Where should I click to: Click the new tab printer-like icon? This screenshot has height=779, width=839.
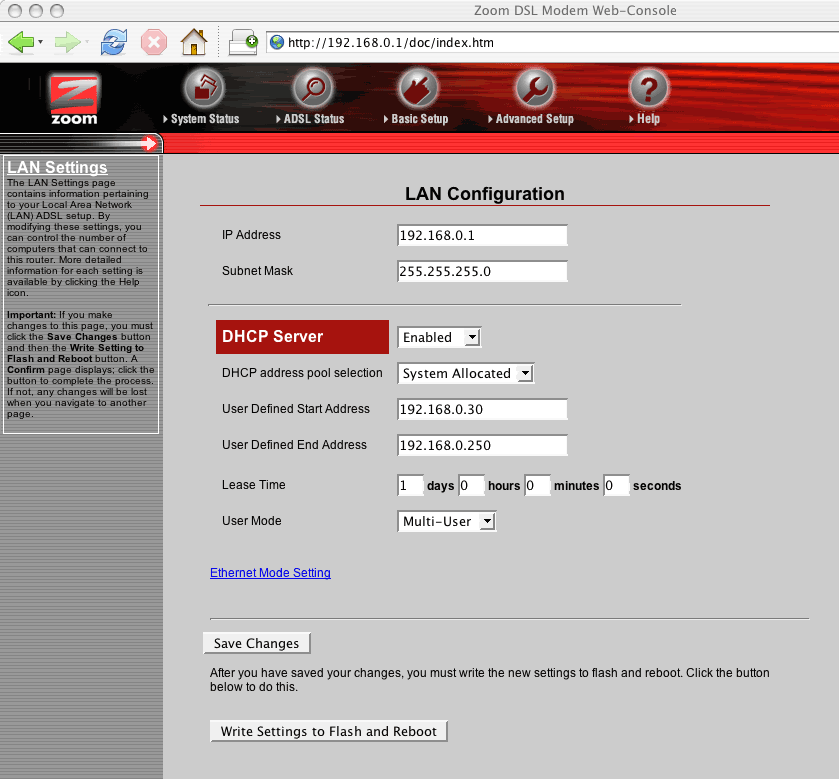(x=243, y=42)
